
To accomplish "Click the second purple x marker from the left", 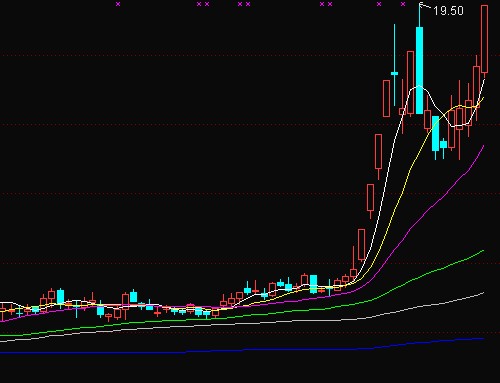I will [x=199, y=4].
